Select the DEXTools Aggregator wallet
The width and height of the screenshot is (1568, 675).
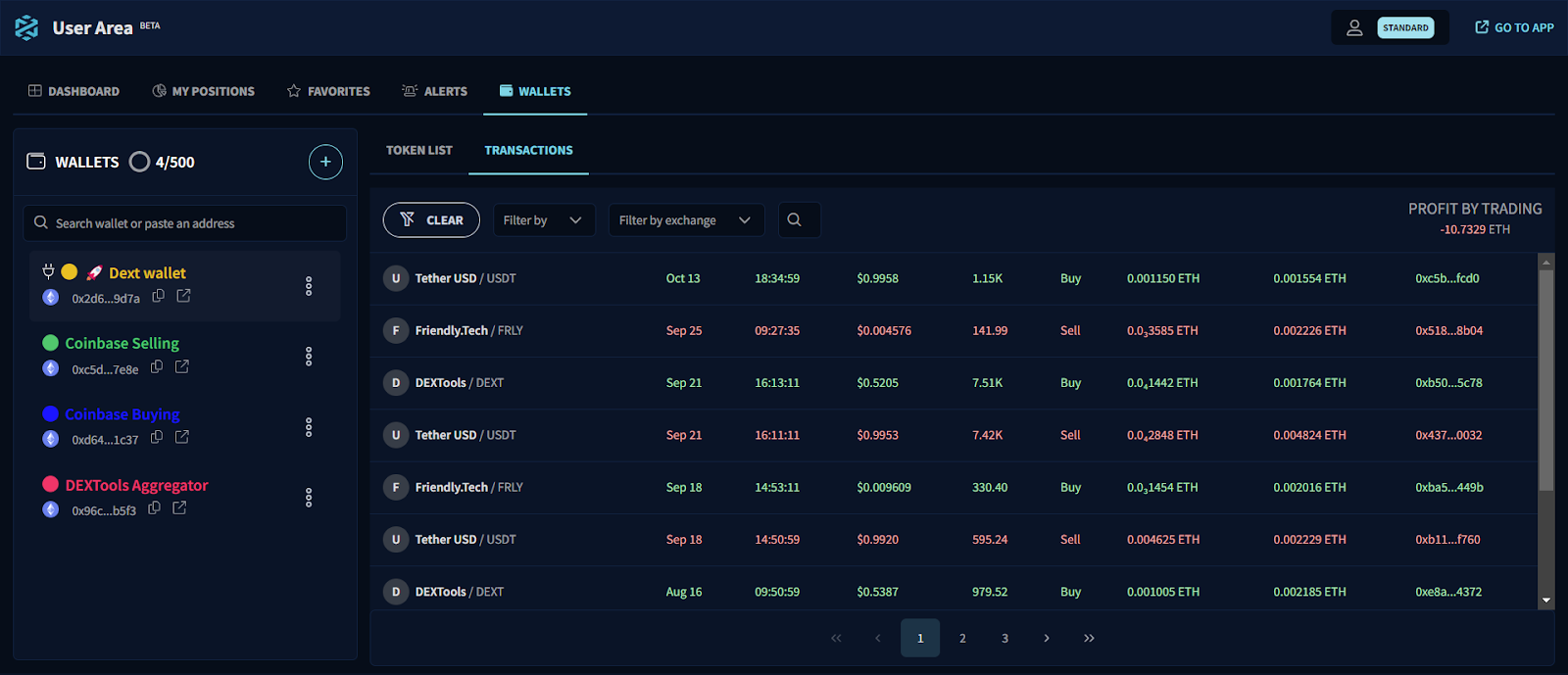point(136,485)
